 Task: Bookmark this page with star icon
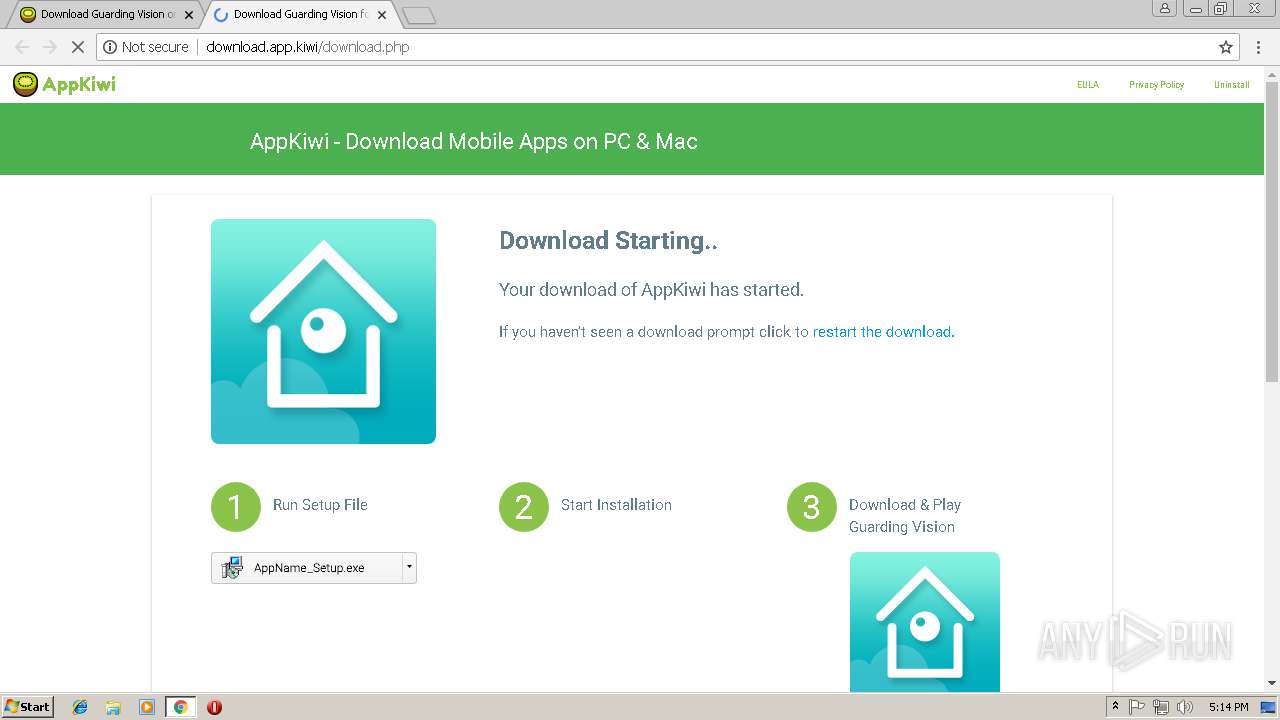(1226, 47)
